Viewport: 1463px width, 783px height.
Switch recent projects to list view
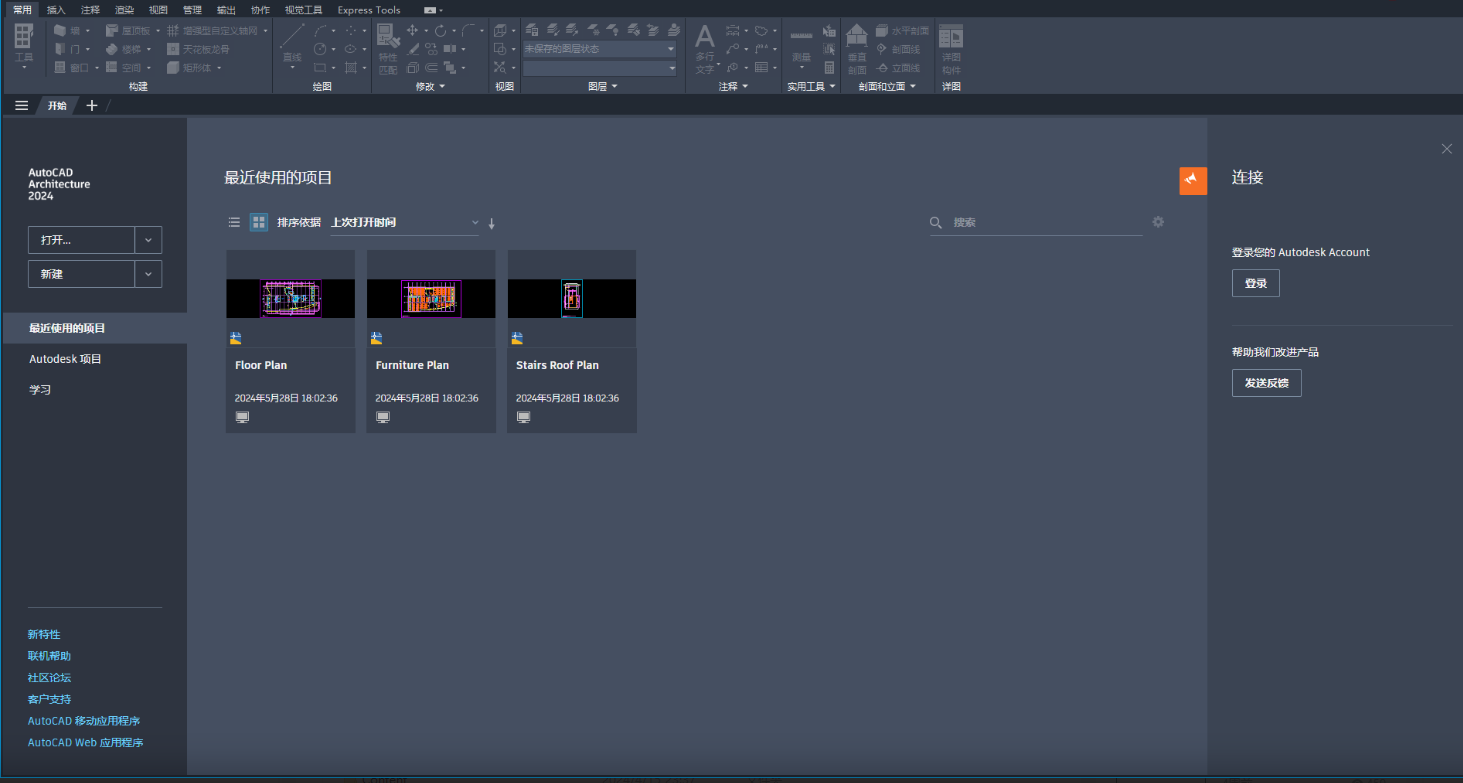coord(234,222)
